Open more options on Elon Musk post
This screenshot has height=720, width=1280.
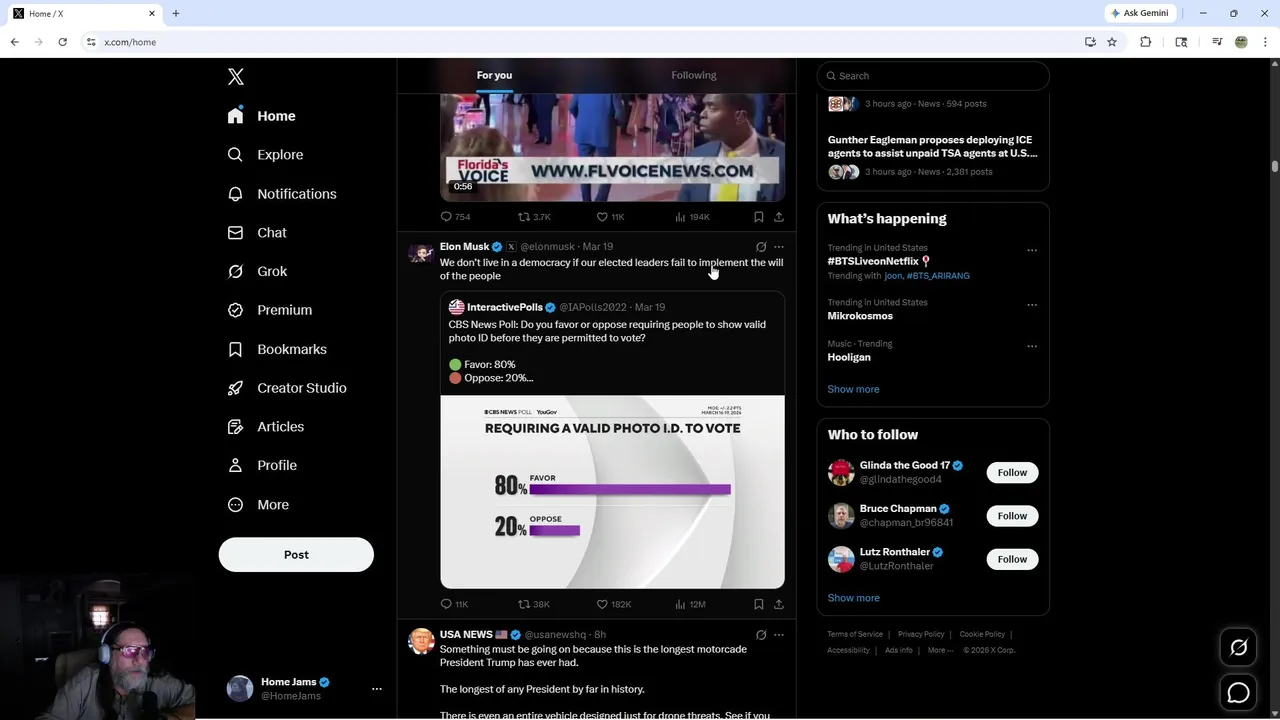point(779,247)
